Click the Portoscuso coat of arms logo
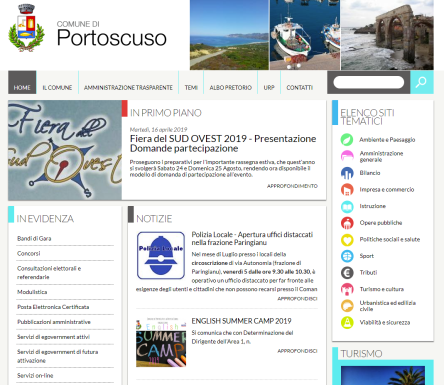 [x=26, y=28]
